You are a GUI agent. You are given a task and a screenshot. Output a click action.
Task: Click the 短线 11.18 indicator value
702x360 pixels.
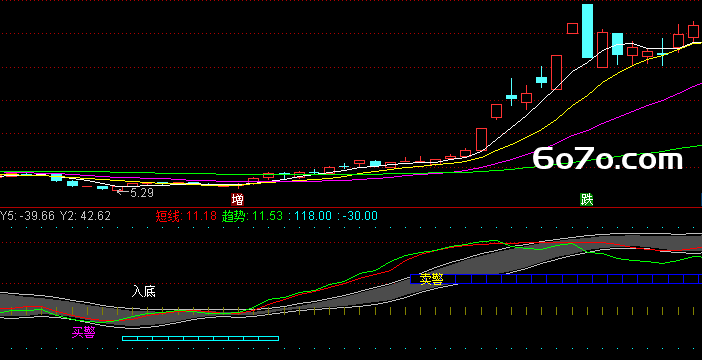[186, 216]
